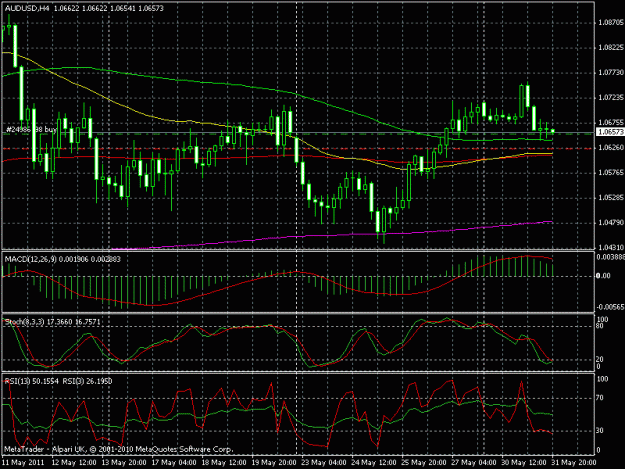The width and height of the screenshot is (625, 469).
Task: Click the #24986 buy order label
Action: click(31, 130)
